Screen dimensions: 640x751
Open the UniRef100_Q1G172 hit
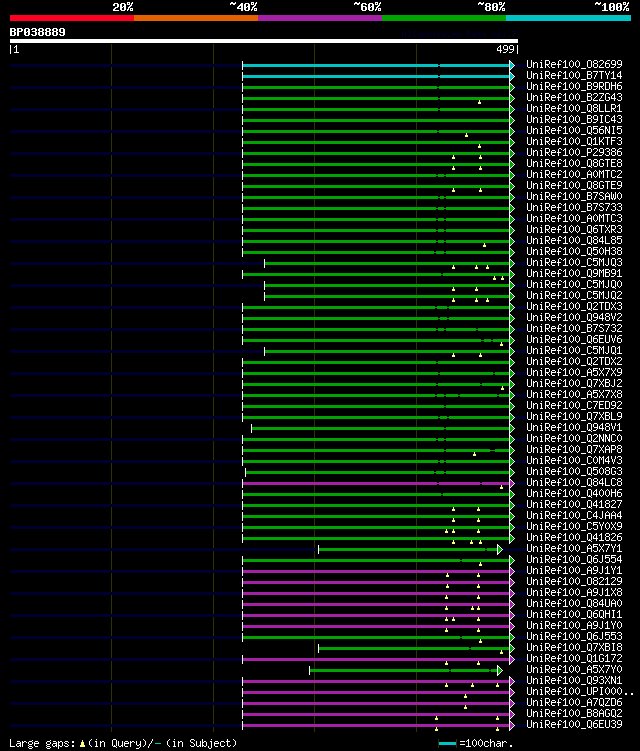[574, 659]
